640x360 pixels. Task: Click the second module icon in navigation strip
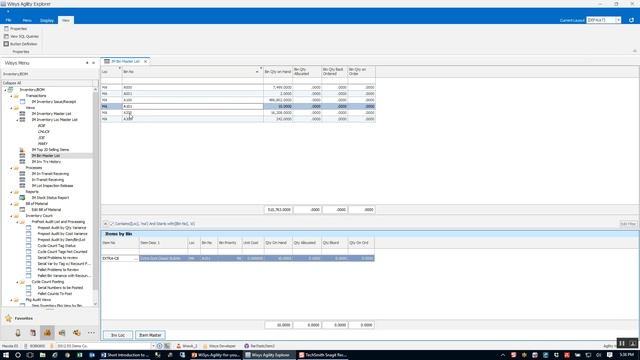pos(33,333)
